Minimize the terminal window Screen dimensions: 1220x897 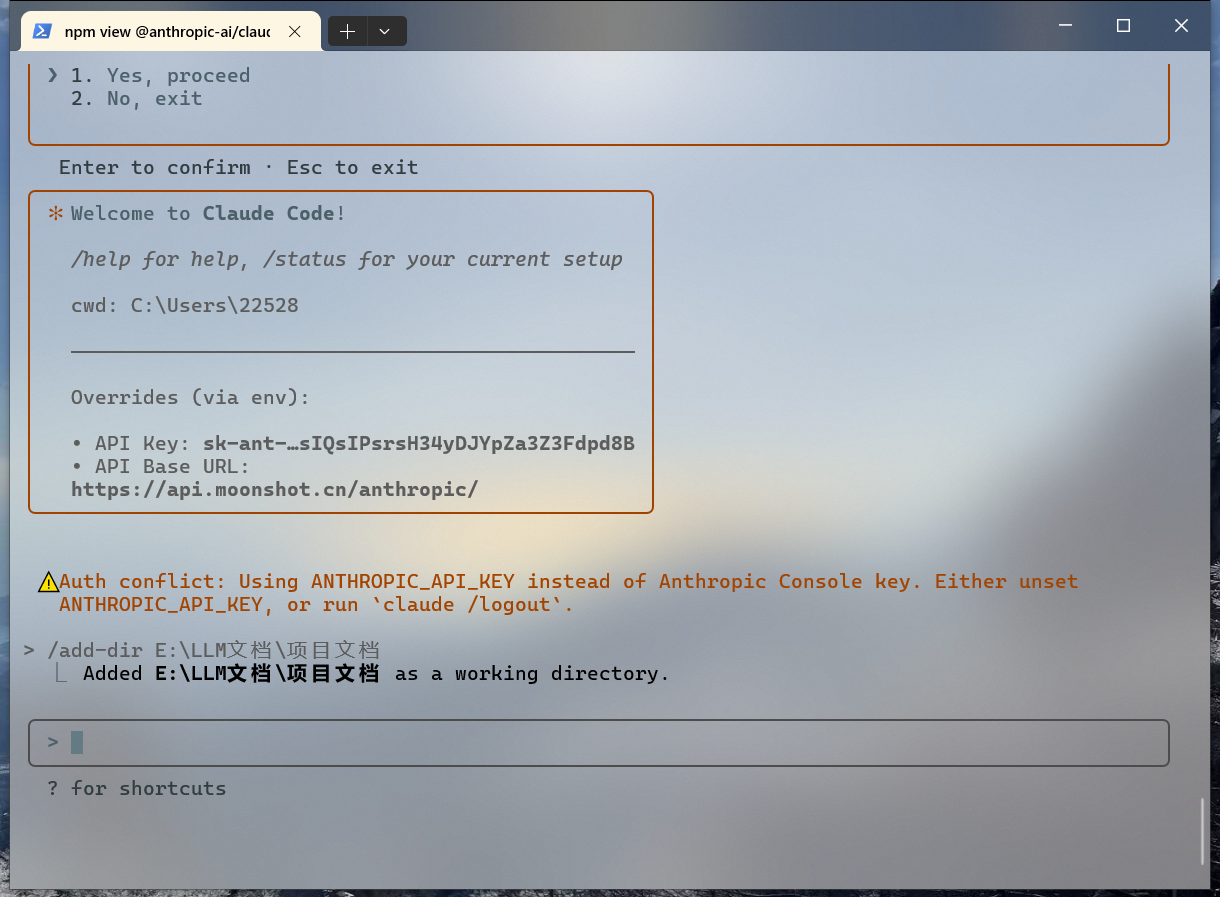pyautogui.click(x=1065, y=26)
